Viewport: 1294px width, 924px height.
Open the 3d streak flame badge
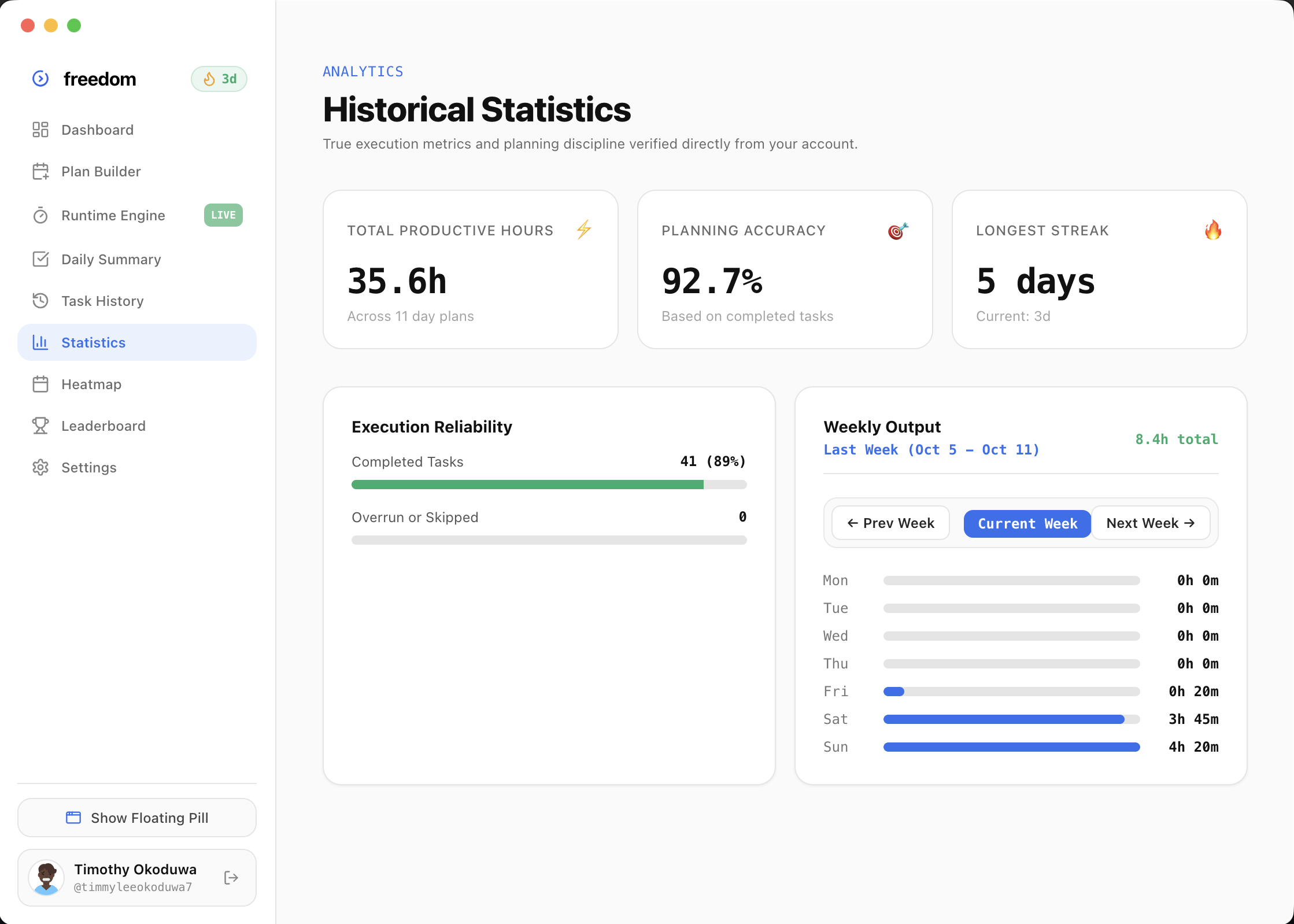pos(219,79)
